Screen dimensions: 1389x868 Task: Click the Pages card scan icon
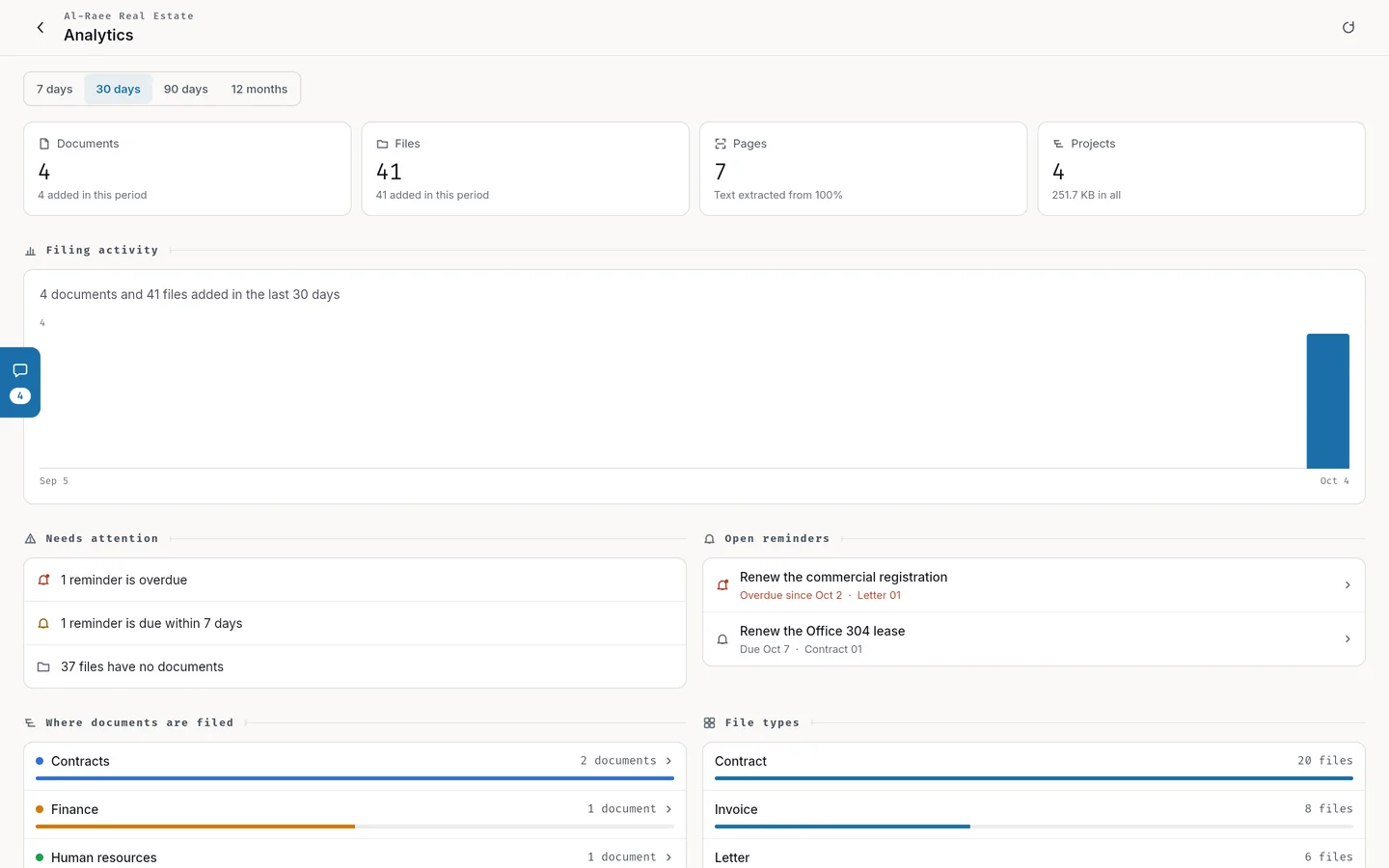(720, 144)
